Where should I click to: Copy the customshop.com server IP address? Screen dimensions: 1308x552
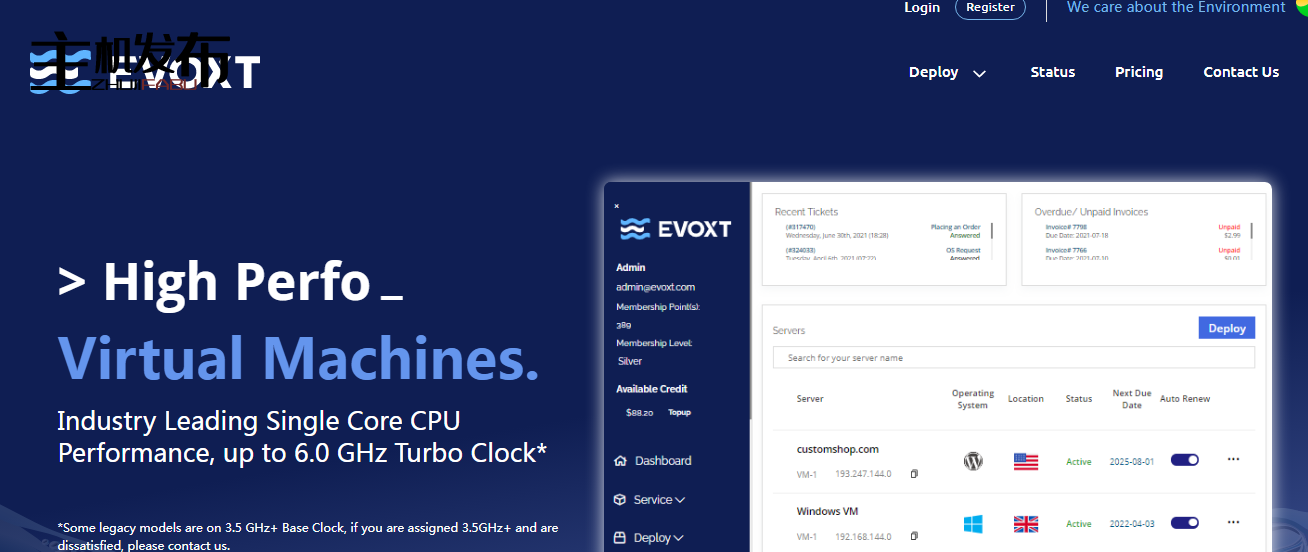tap(914, 474)
